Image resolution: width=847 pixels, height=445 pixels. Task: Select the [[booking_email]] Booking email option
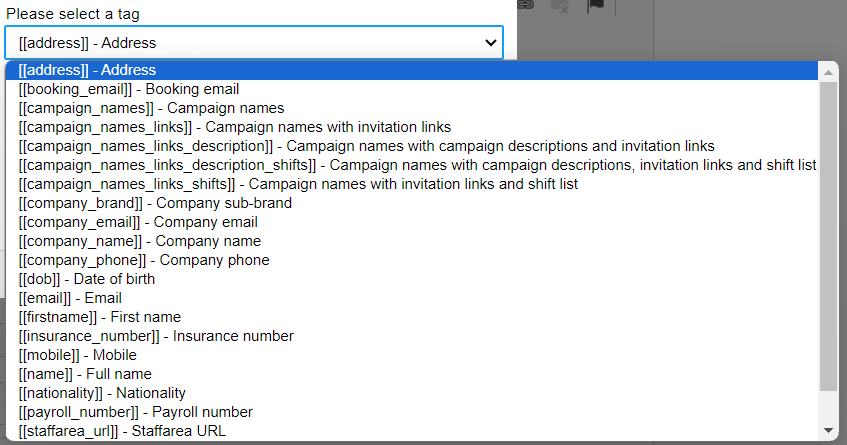point(412,89)
